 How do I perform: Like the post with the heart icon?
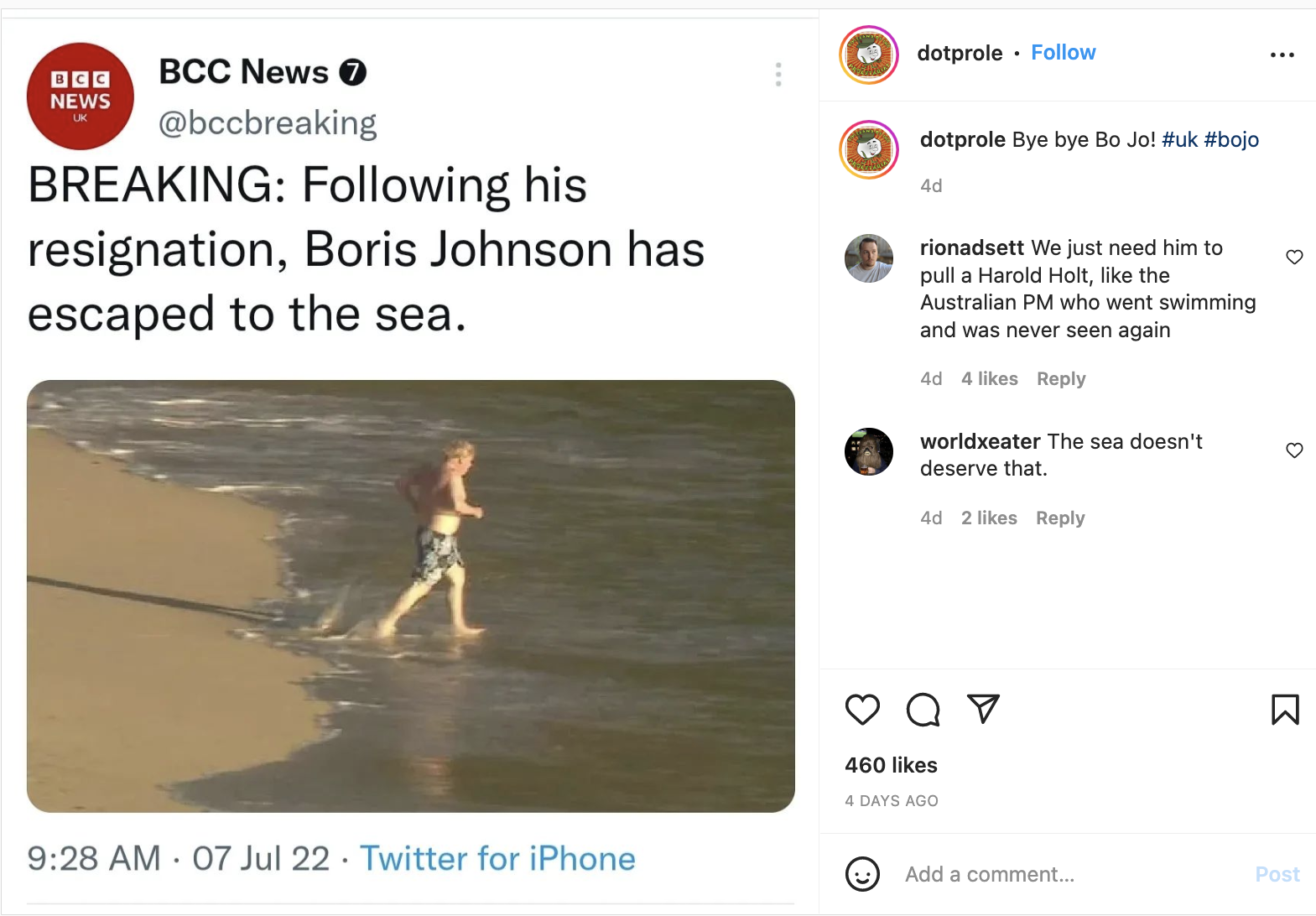click(862, 710)
